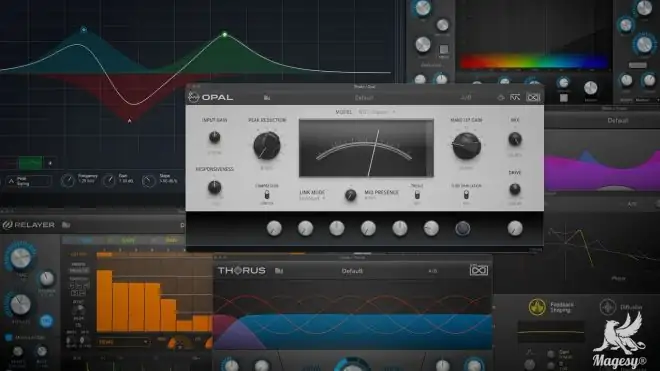Open the folder icon beside the Relayer logo
The width and height of the screenshot is (660, 371).
click(66, 225)
